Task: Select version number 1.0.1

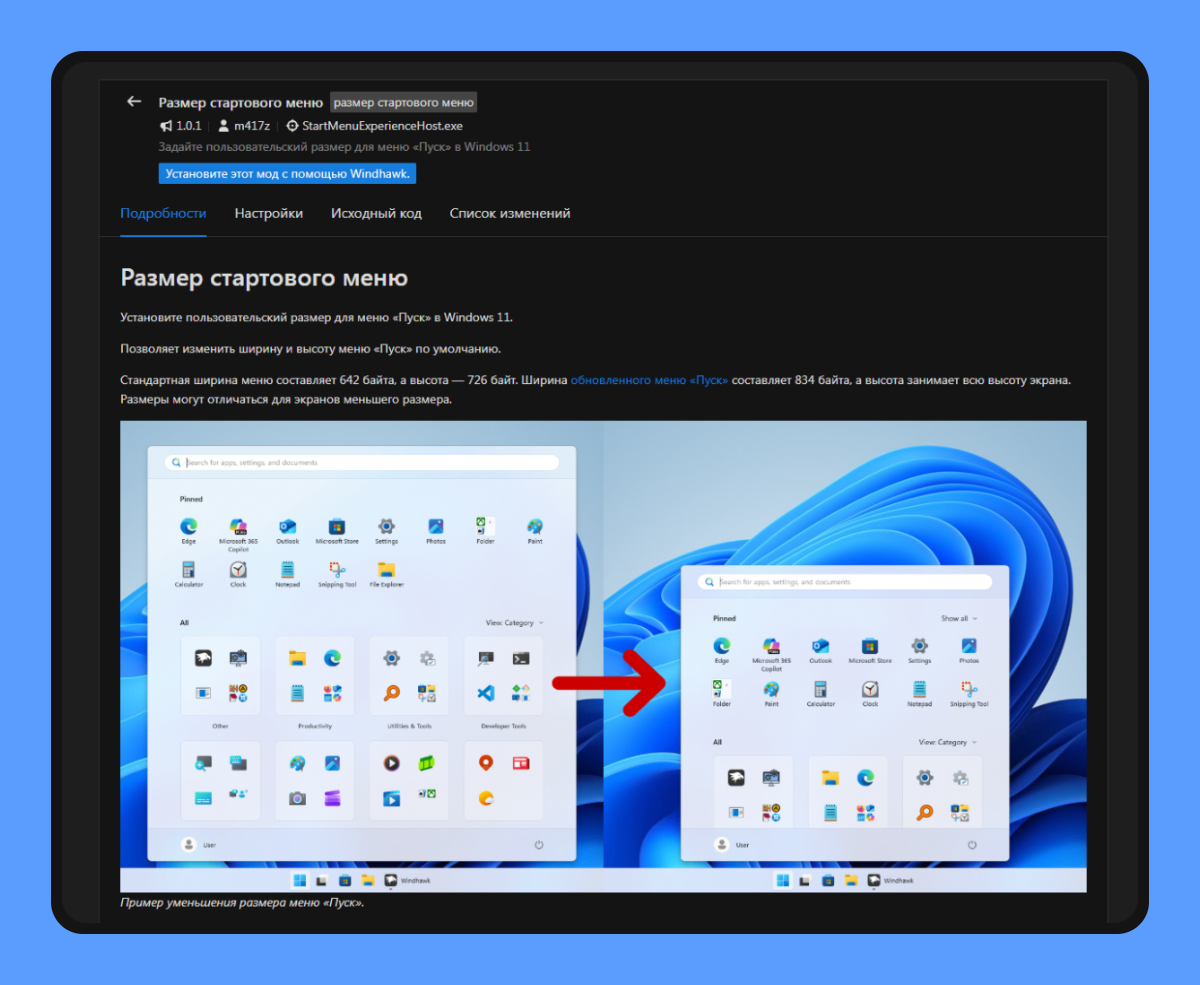Action: (189, 126)
